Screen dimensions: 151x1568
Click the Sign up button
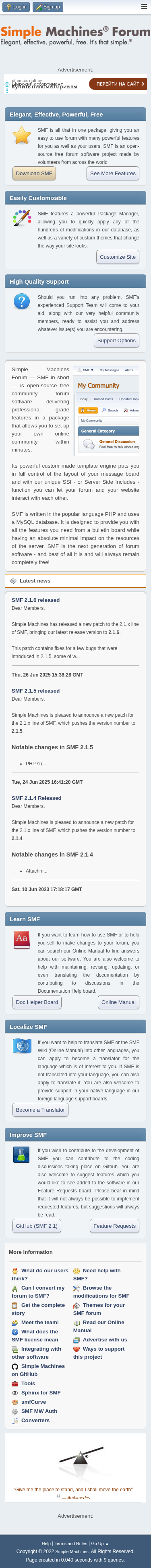[x=48, y=7]
